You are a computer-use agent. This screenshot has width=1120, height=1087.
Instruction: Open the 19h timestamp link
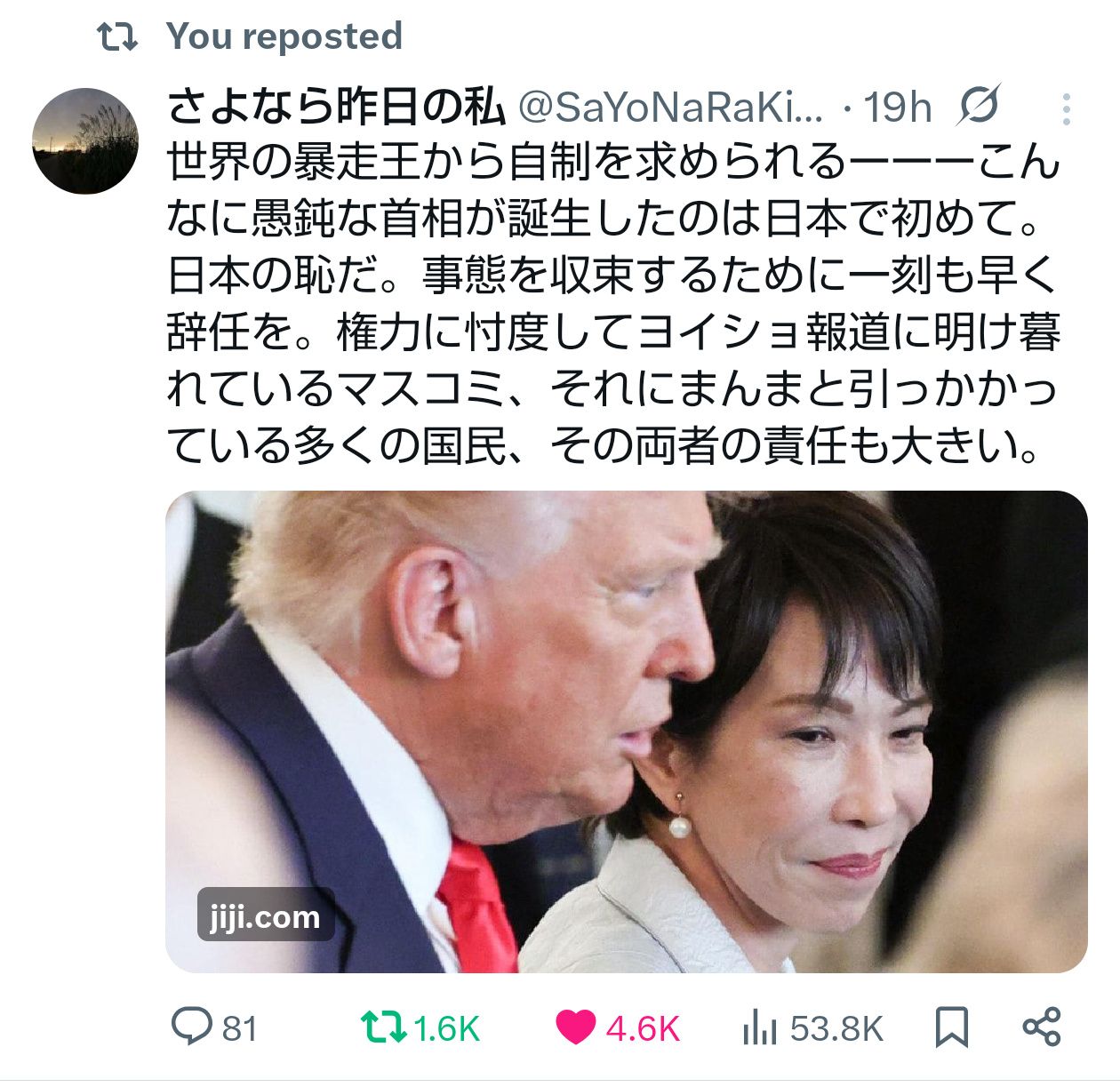coord(898,108)
